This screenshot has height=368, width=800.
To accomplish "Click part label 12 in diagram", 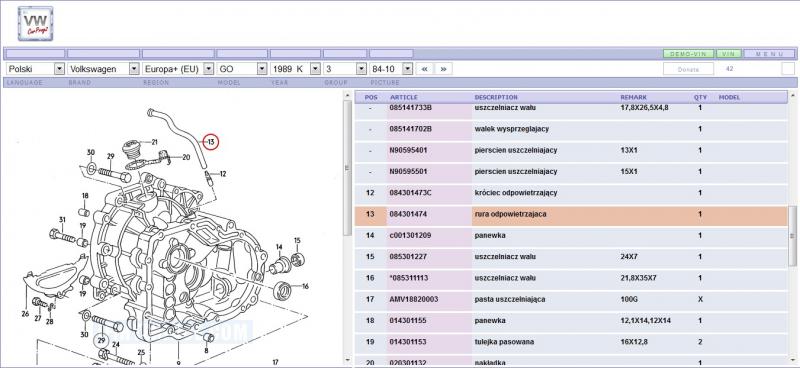I will tap(222, 174).
